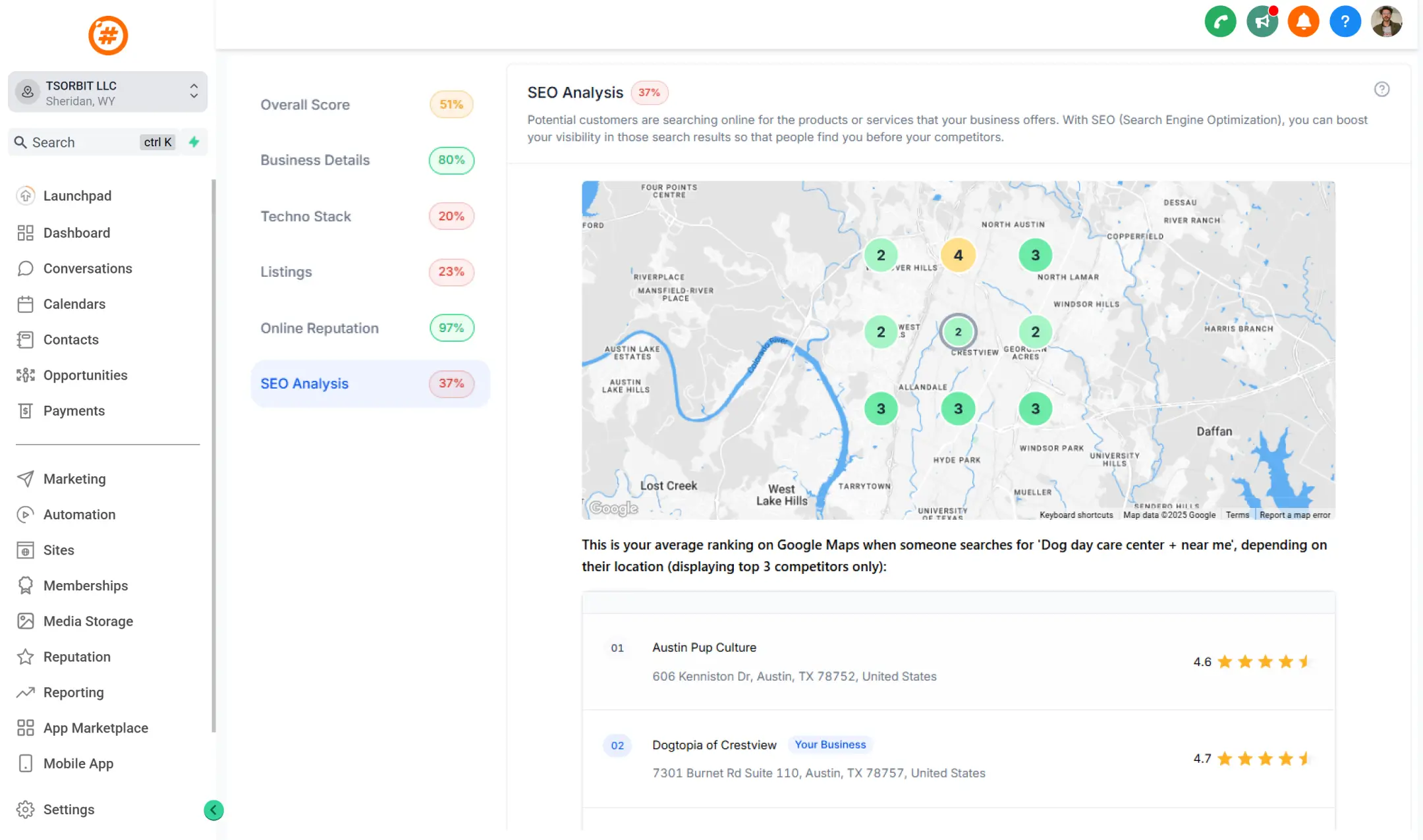Open Conversations from the sidebar

[x=88, y=268]
